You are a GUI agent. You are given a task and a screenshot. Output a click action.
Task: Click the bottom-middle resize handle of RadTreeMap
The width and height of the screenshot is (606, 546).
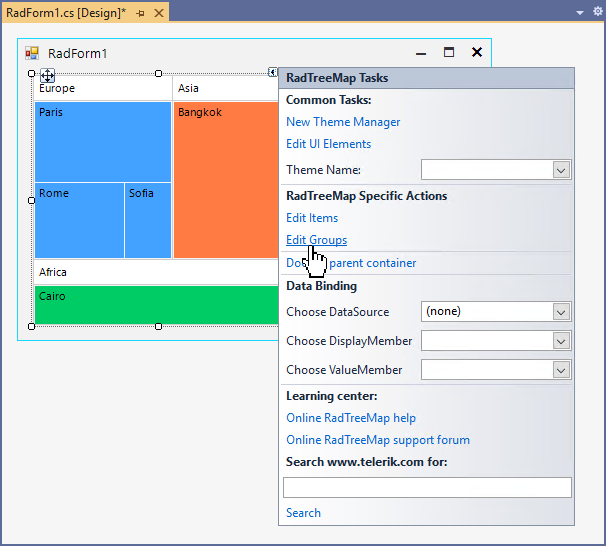click(x=158, y=327)
